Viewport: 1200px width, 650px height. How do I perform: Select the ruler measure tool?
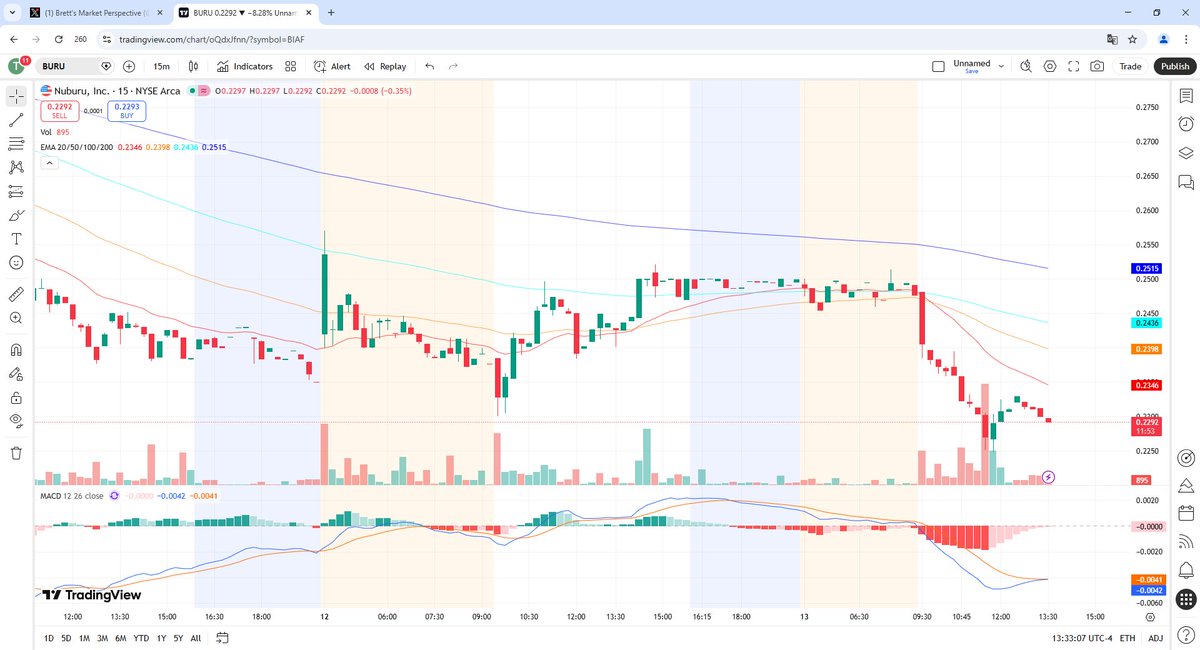point(17,294)
